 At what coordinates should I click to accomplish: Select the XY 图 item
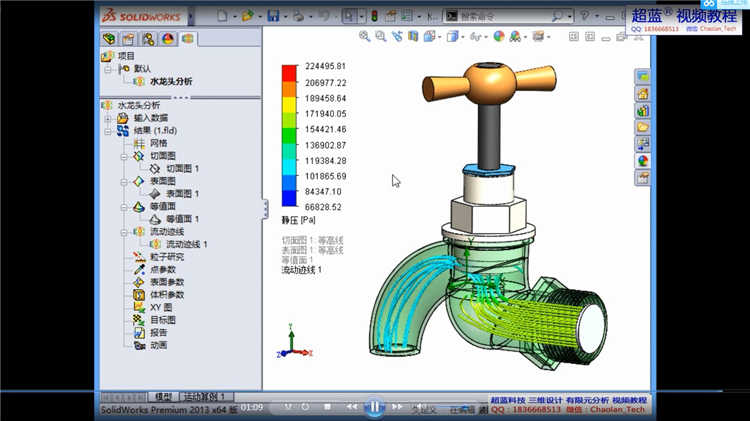pyautogui.click(x=161, y=307)
